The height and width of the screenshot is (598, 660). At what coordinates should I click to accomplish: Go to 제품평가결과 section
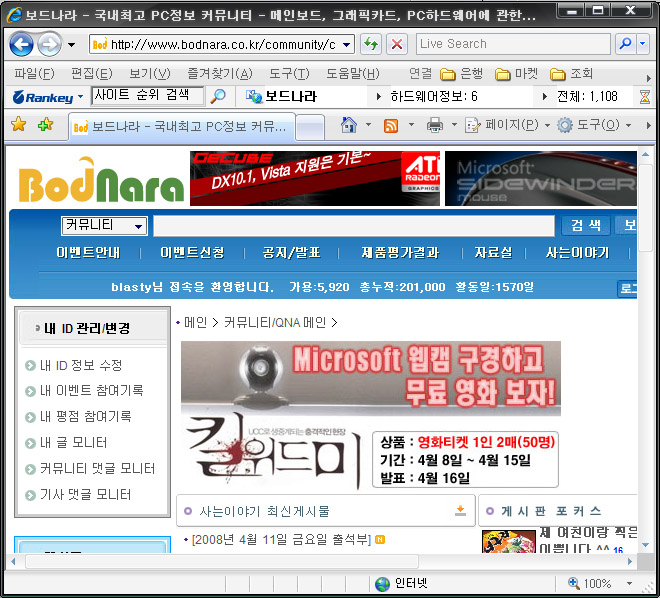[400, 252]
